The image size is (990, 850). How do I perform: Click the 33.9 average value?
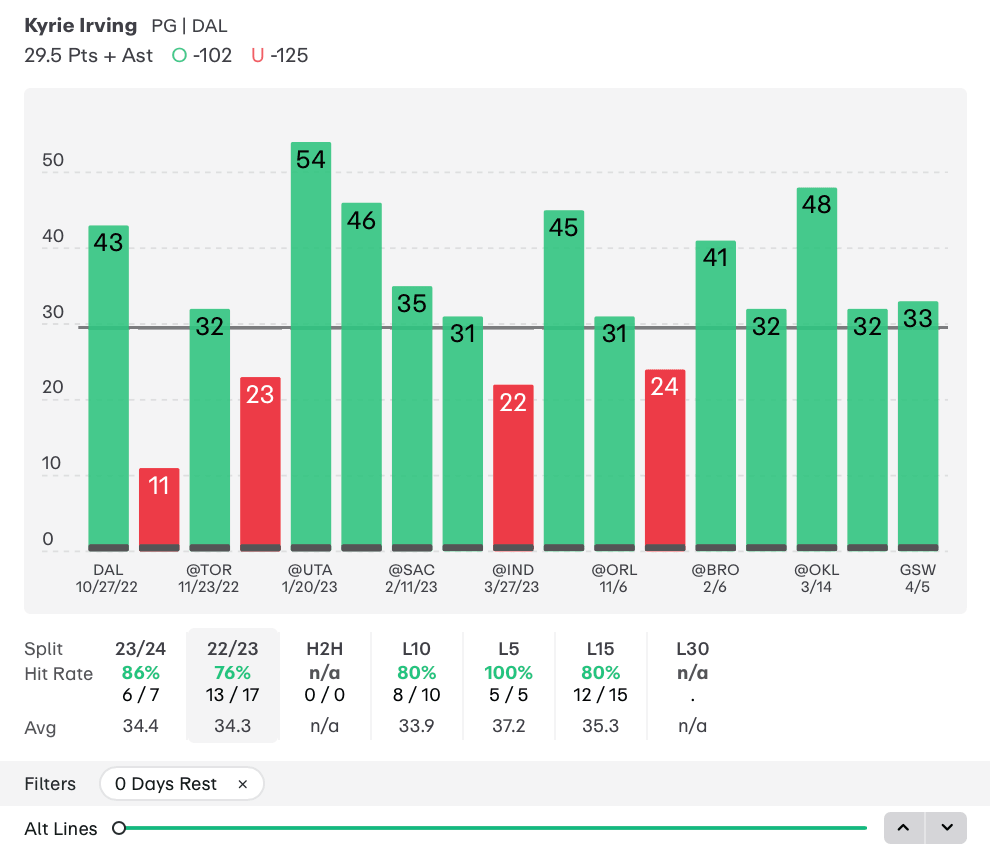click(416, 726)
